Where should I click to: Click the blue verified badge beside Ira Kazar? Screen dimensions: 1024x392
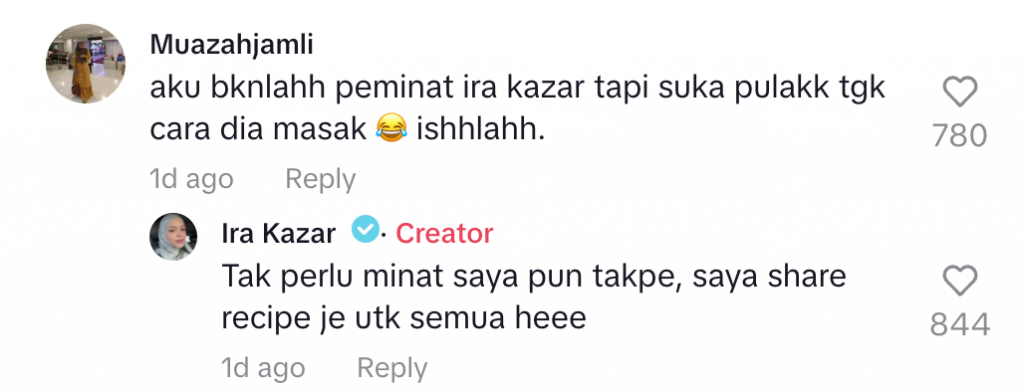pos(366,230)
